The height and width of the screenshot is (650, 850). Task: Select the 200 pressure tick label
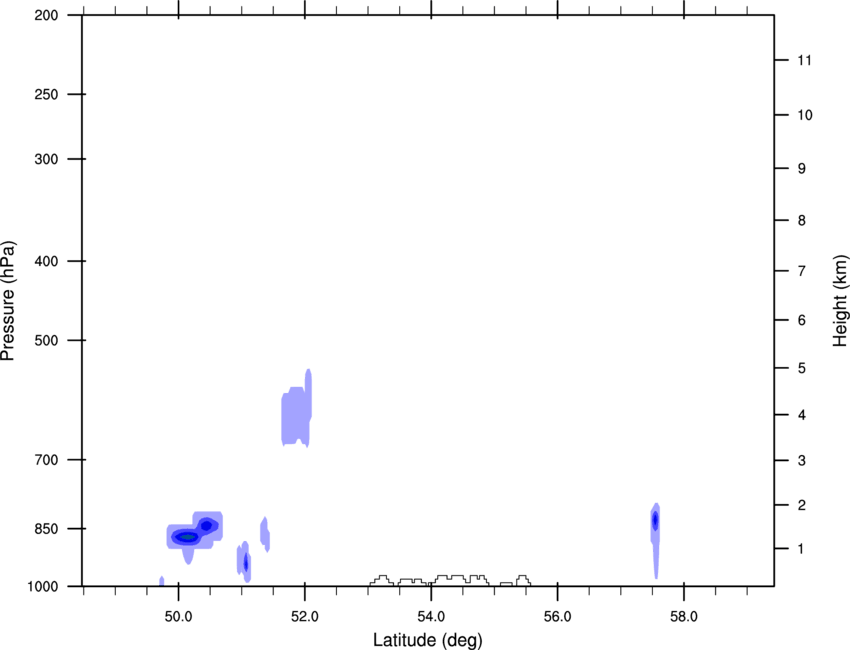coord(46,15)
